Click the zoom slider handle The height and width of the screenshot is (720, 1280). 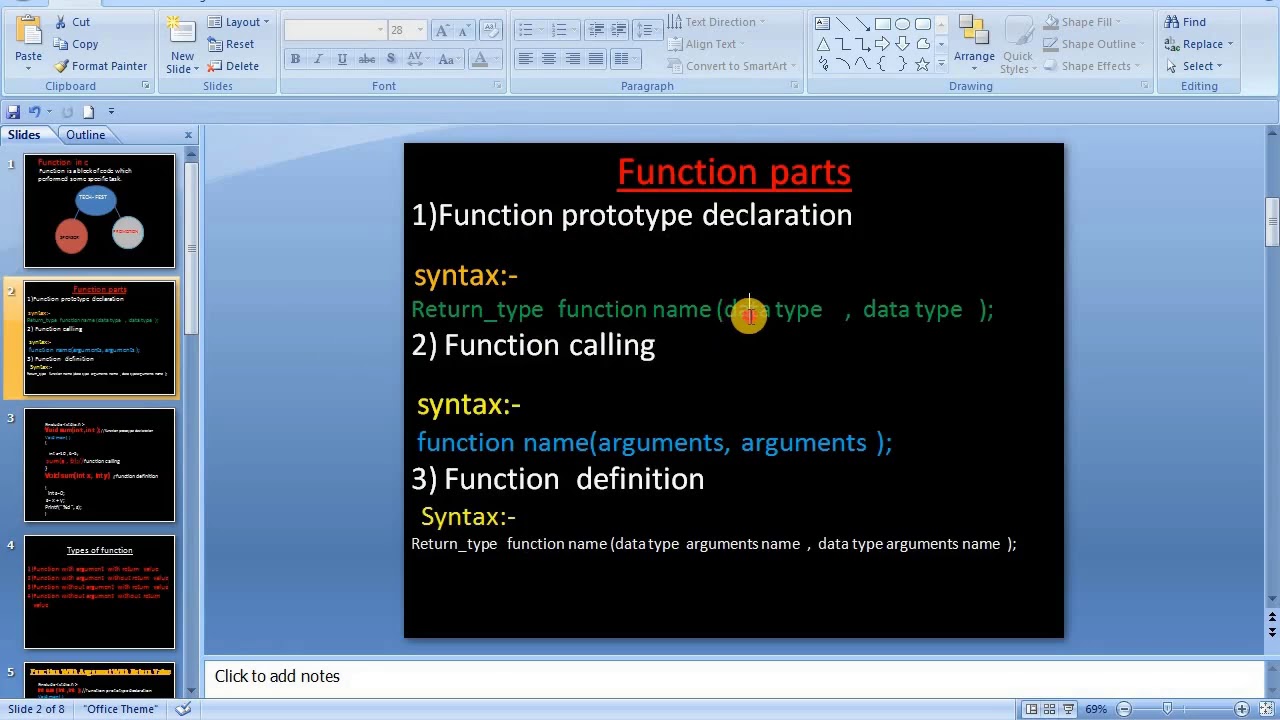coord(1167,709)
